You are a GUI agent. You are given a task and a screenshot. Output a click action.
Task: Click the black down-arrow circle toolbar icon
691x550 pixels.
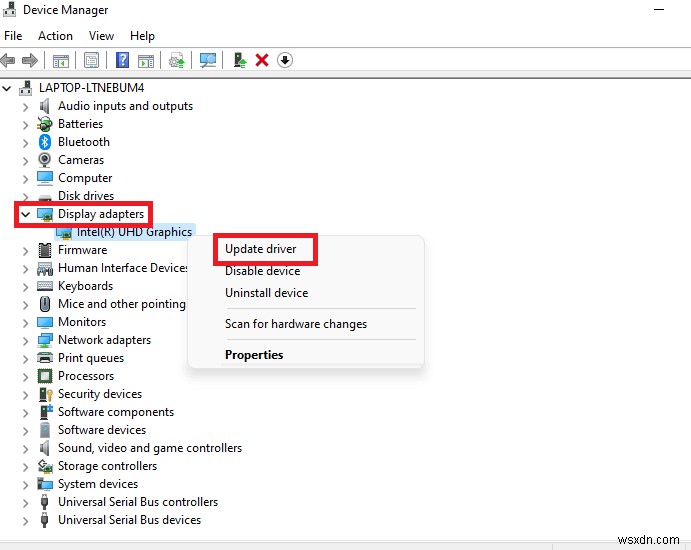[285, 61]
